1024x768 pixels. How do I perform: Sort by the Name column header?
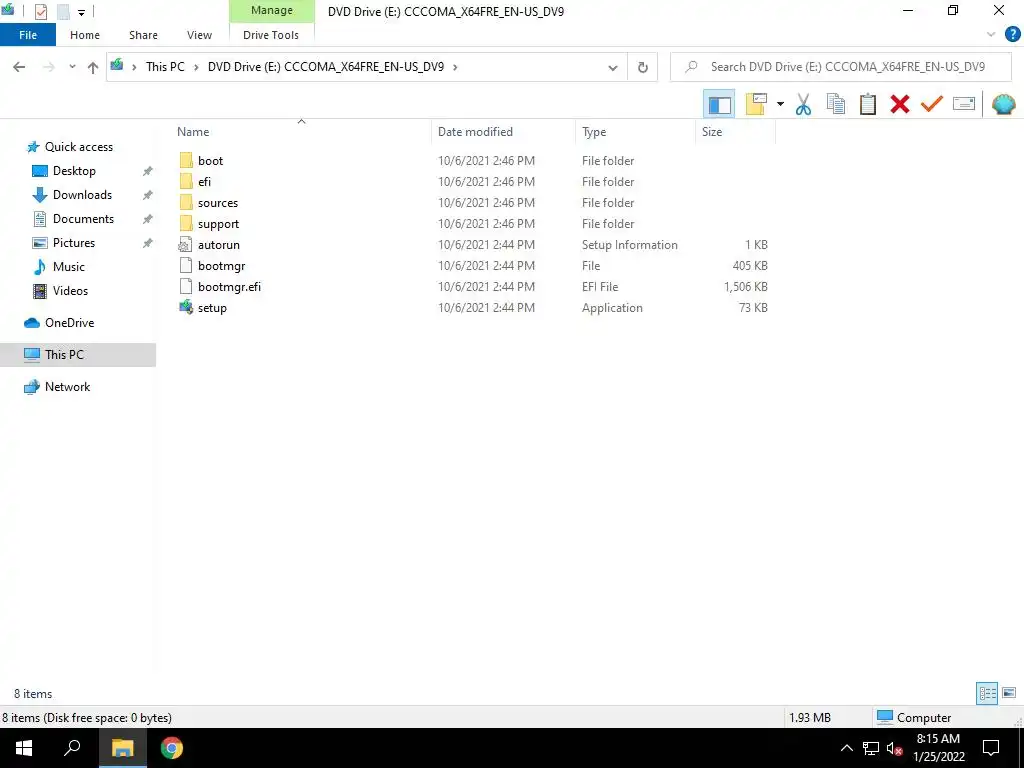coord(300,132)
